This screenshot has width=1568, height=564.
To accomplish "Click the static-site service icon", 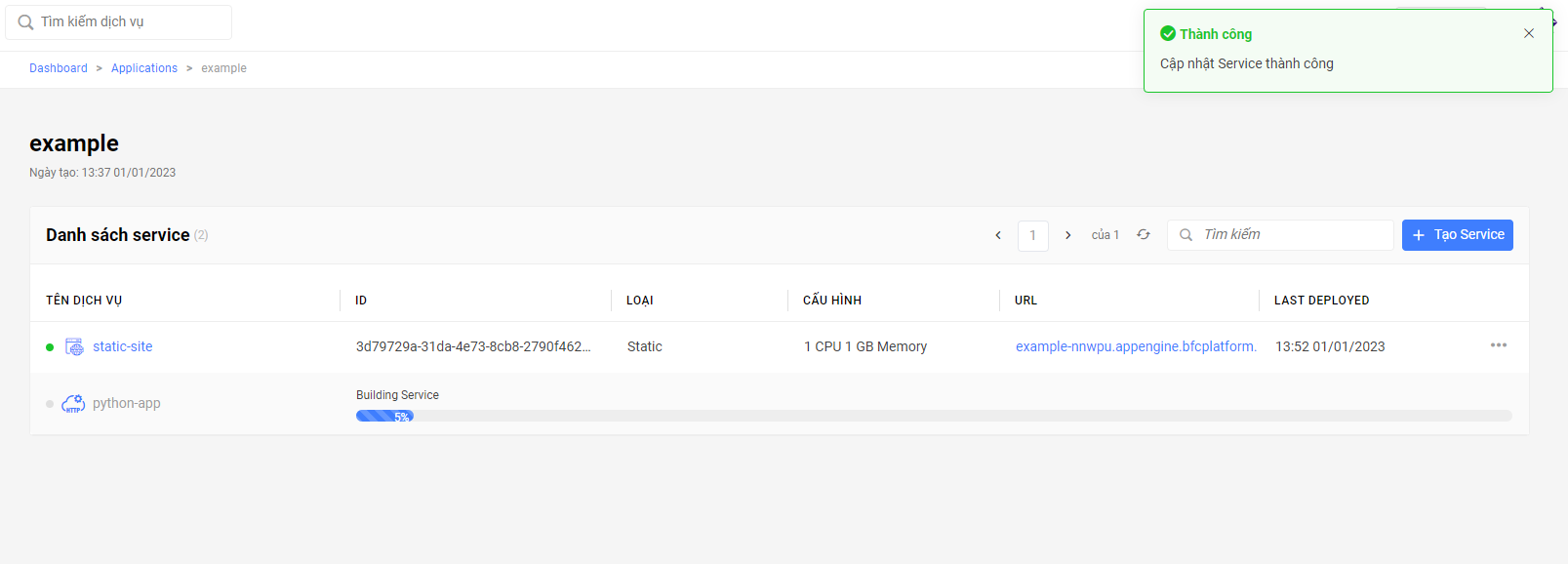I will point(74,346).
